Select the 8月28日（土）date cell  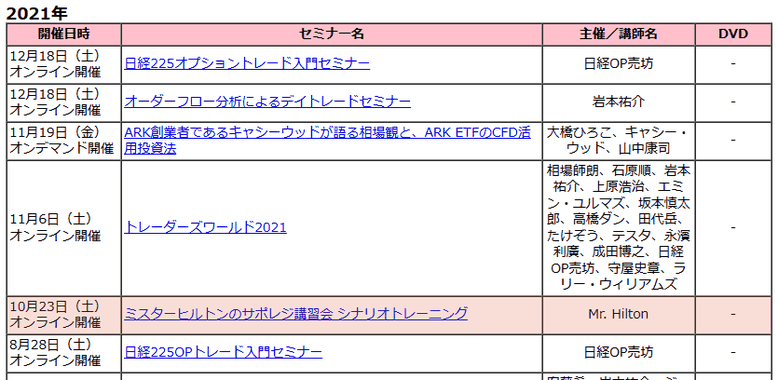click(x=64, y=353)
